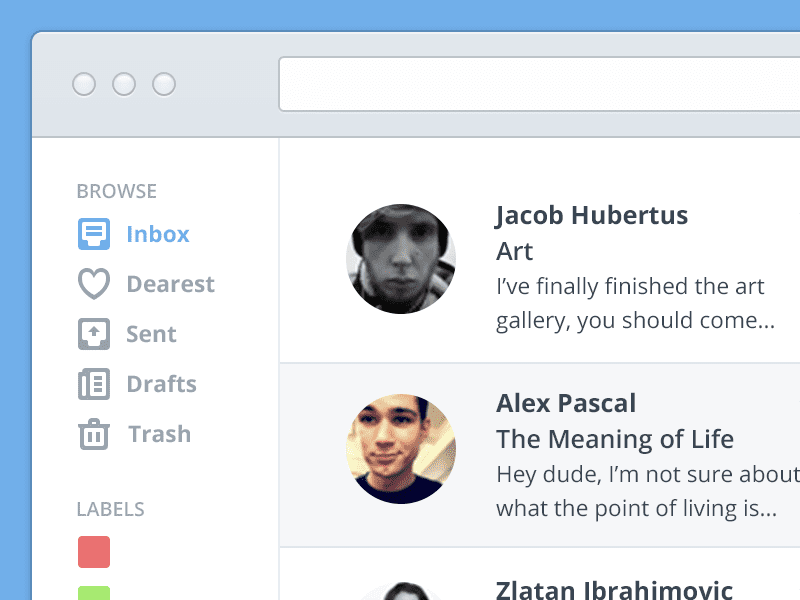Click Jacob Hubertus's avatar photo
This screenshot has width=800, height=600.
(401, 259)
